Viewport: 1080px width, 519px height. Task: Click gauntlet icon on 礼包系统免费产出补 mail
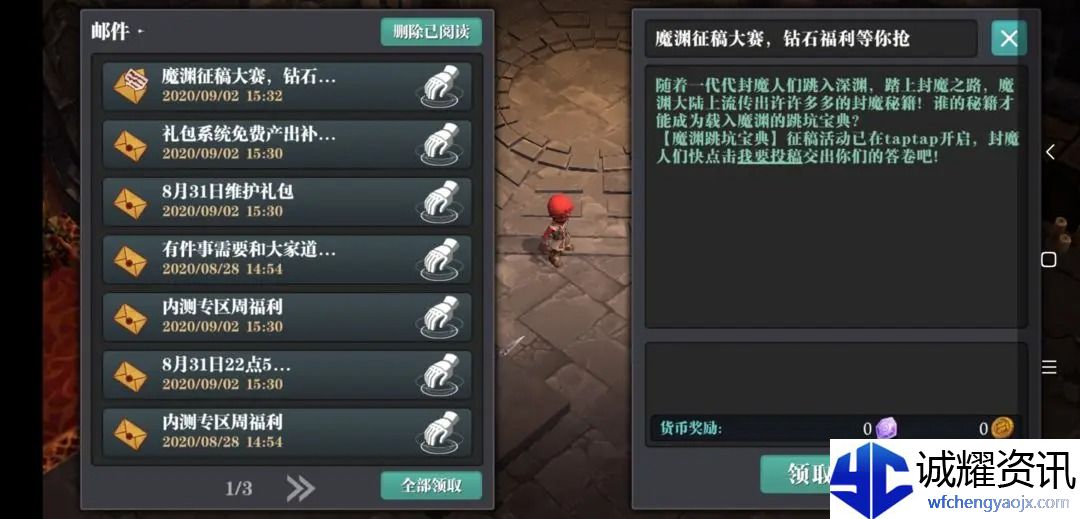pos(440,145)
